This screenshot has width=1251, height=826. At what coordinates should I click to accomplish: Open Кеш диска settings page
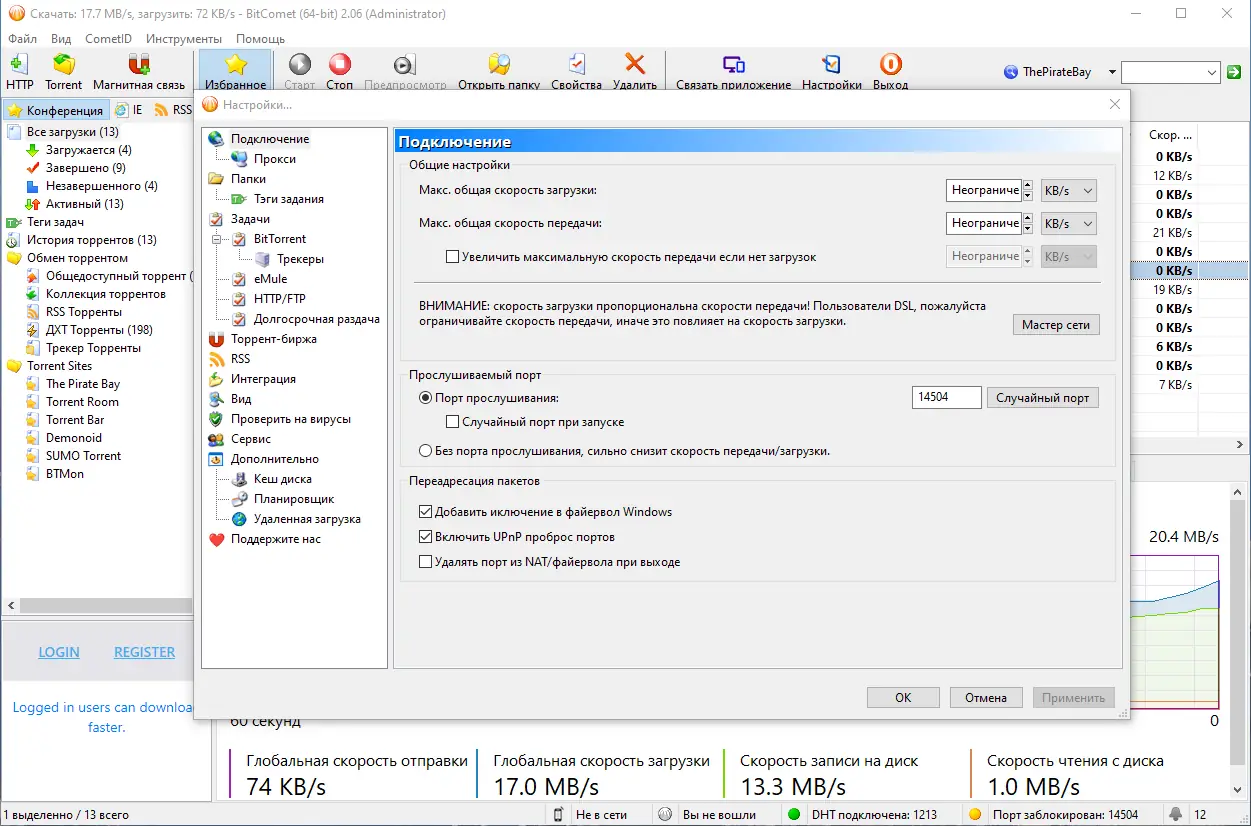(x=282, y=479)
